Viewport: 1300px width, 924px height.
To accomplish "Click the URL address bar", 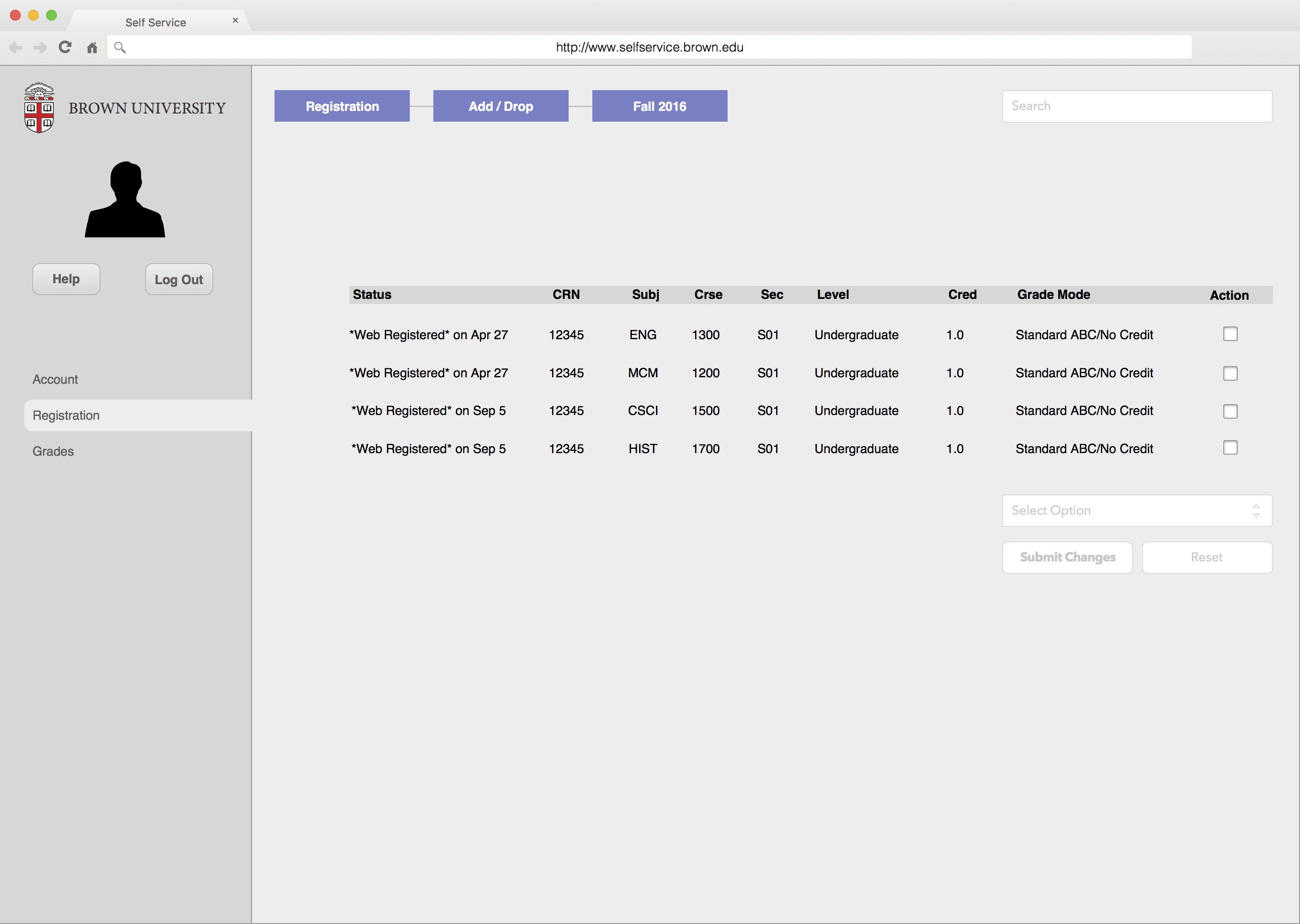I will 650,47.
